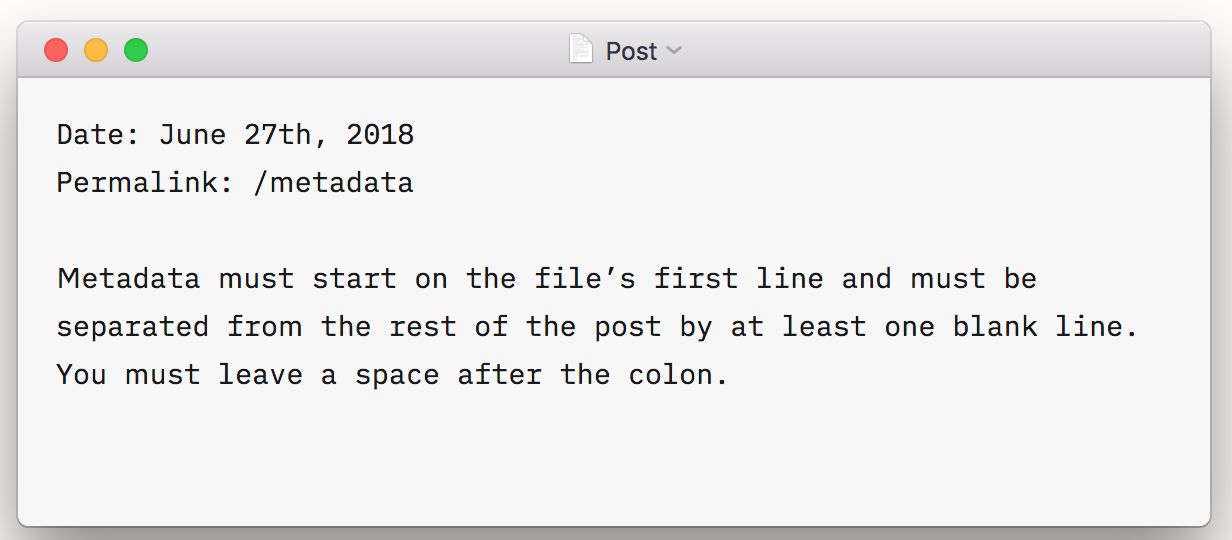Minimize the window using the yellow button

pos(96,50)
